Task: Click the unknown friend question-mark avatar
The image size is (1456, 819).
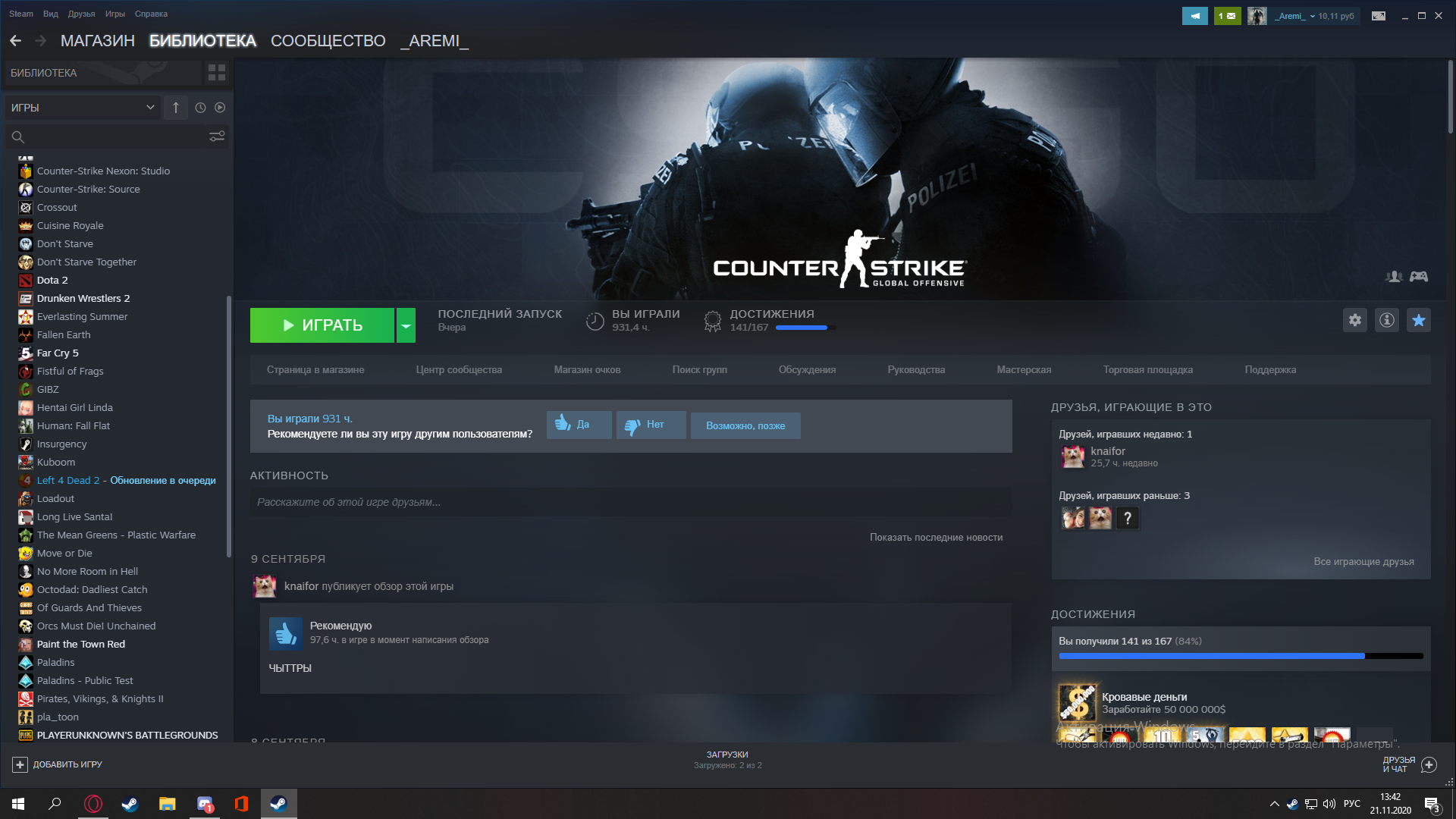Action: point(1128,518)
